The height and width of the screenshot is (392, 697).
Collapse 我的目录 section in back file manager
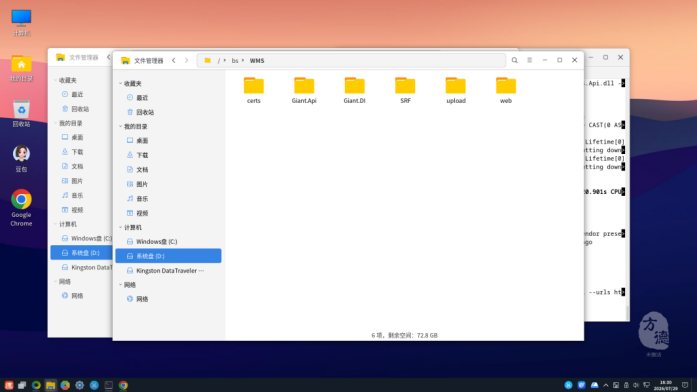[x=56, y=123]
